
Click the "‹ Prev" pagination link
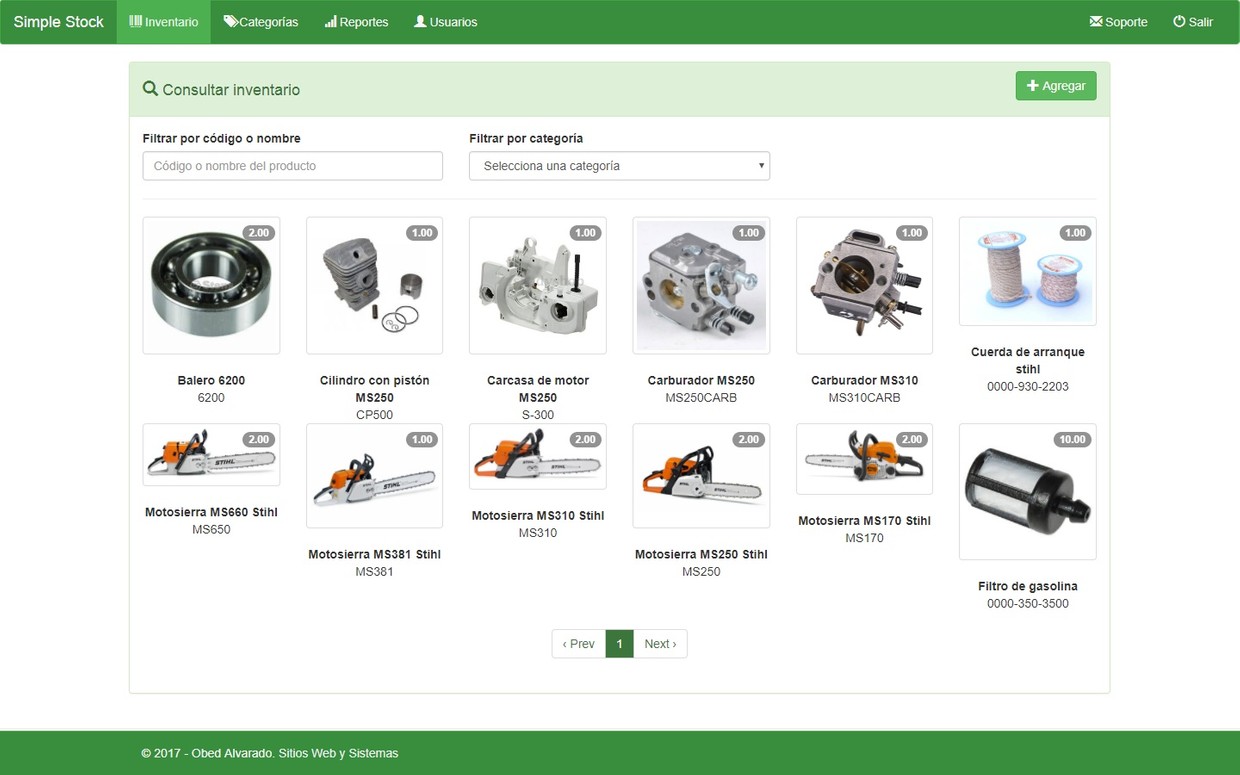click(577, 643)
